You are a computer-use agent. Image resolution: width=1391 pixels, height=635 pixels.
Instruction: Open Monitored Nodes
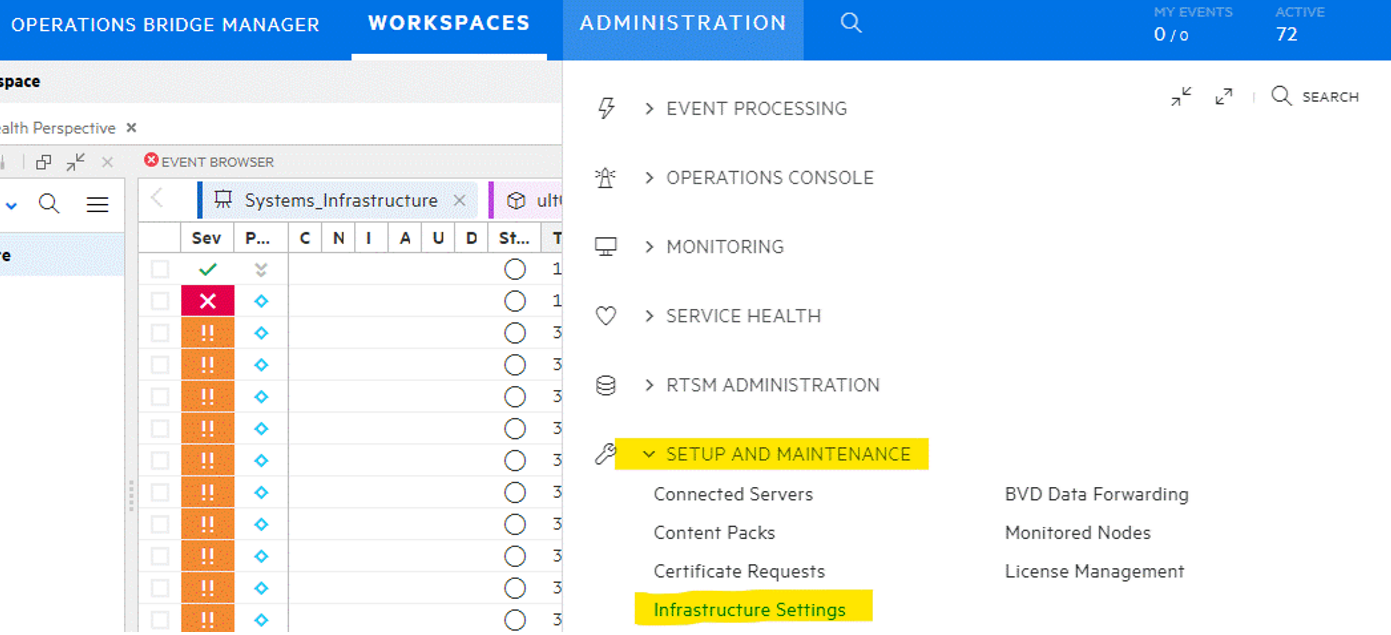(x=1078, y=533)
